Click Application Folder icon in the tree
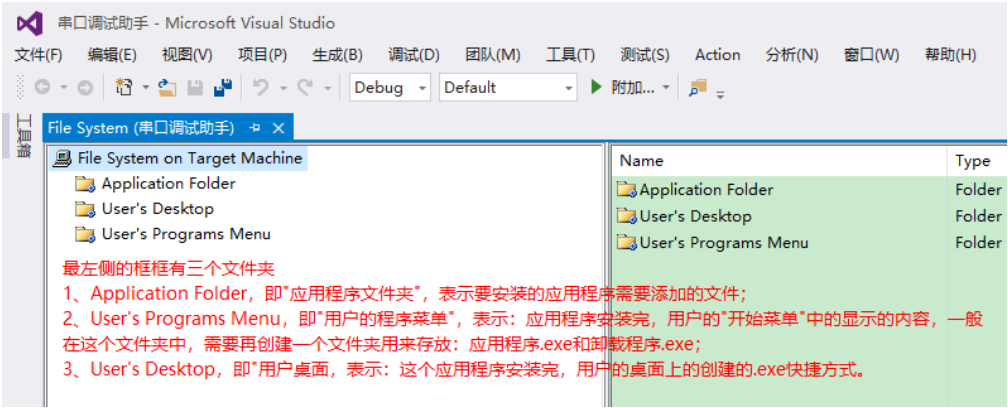The image size is (1008, 408). (85, 184)
